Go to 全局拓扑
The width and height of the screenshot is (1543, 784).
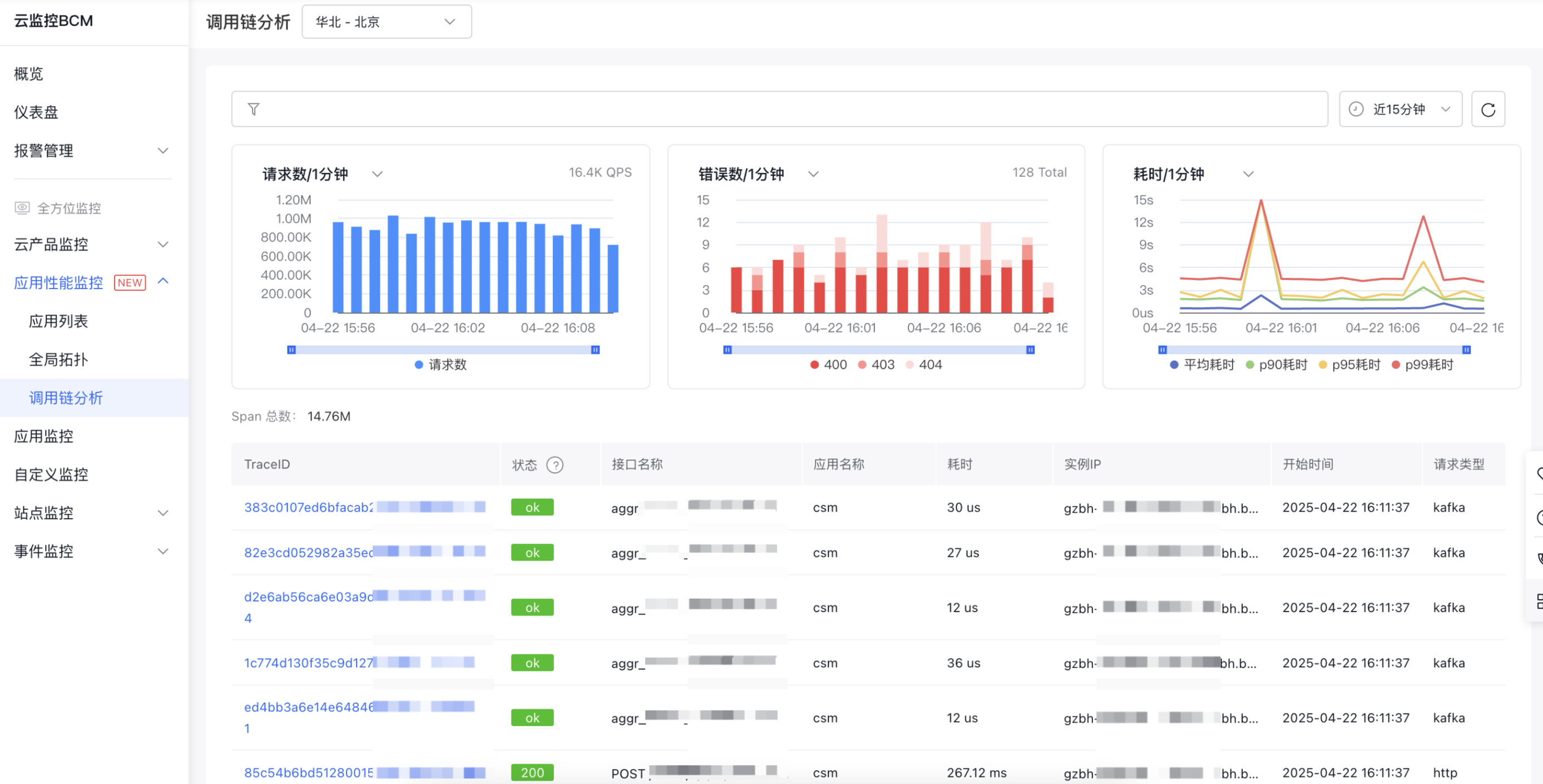coord(58,359)
